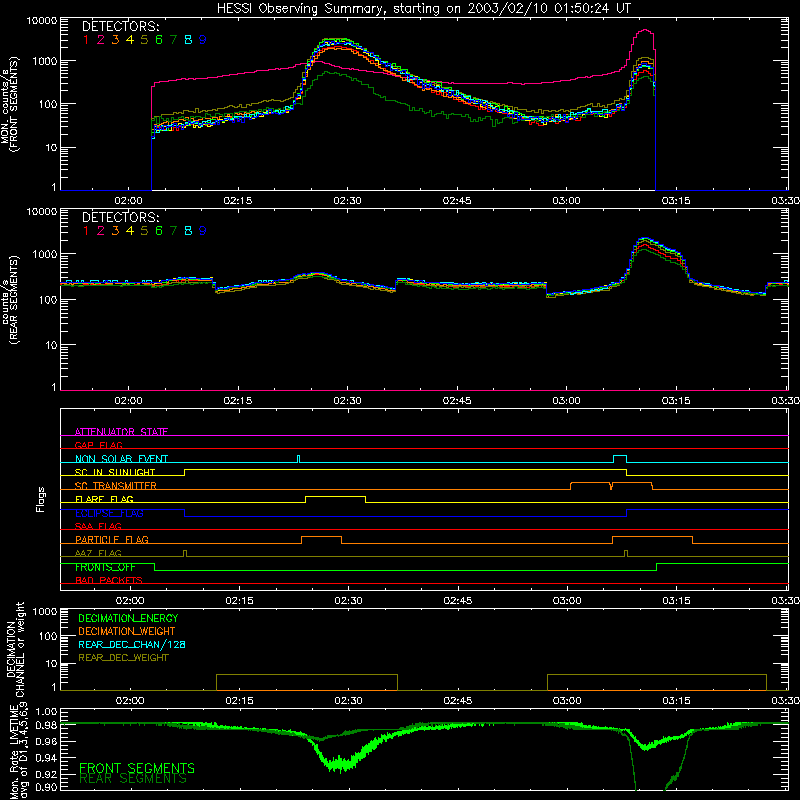Click the raised FLARE_FLAG step between 02:24 and 02:32
The height and width of the screenshot is (800, 800).
(335, 496)
